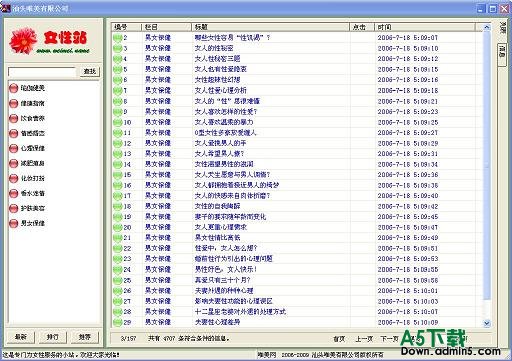Click the 推荐 recommend button
Viewport: 512px width, 361px height.
point(85,337)
